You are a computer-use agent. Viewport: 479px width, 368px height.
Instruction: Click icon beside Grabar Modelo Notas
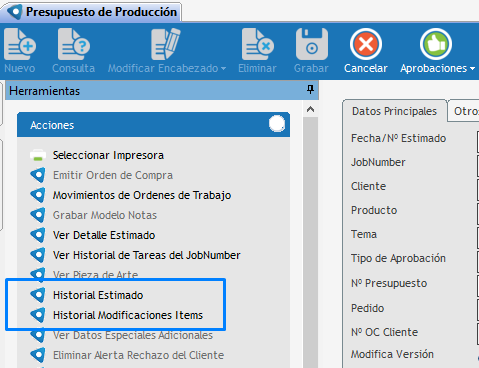(x=38, y=215)
